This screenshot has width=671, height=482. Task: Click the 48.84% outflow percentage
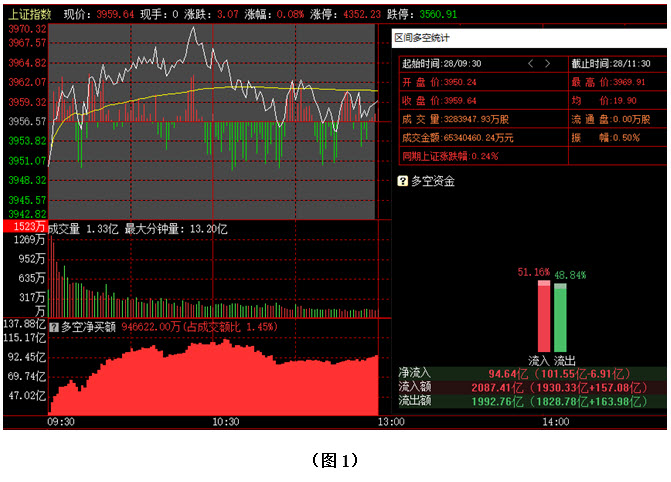[x=570, y=275]
